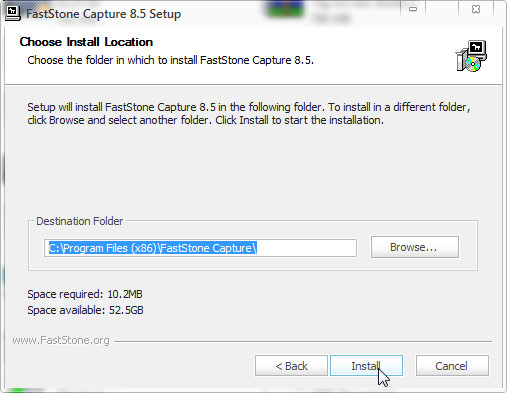The image size is (507, 393).
Task: Minimize the FastStone Capture Setup window
Action: [x=413, y=9]
